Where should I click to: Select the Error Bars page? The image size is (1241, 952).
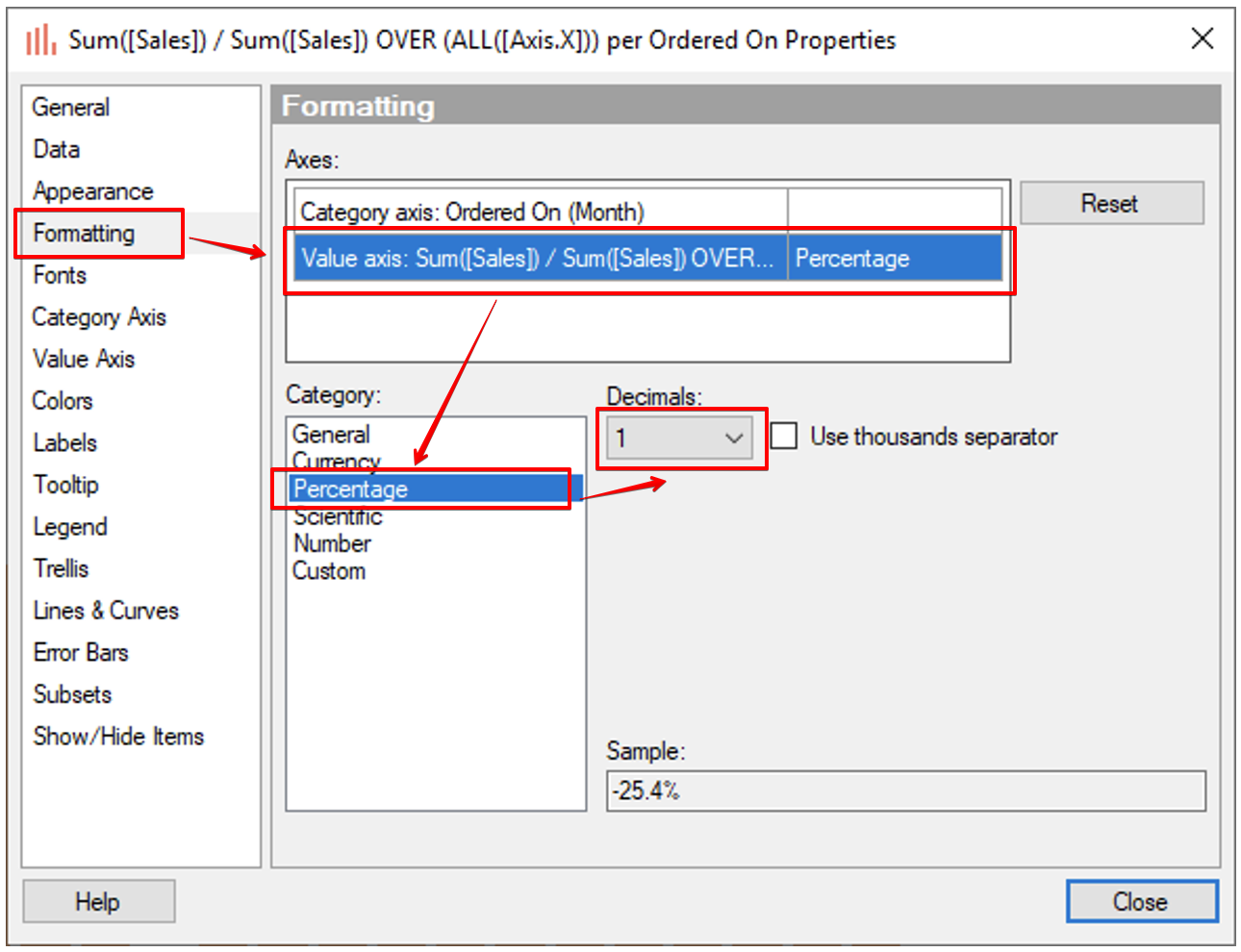pos(81,653)
